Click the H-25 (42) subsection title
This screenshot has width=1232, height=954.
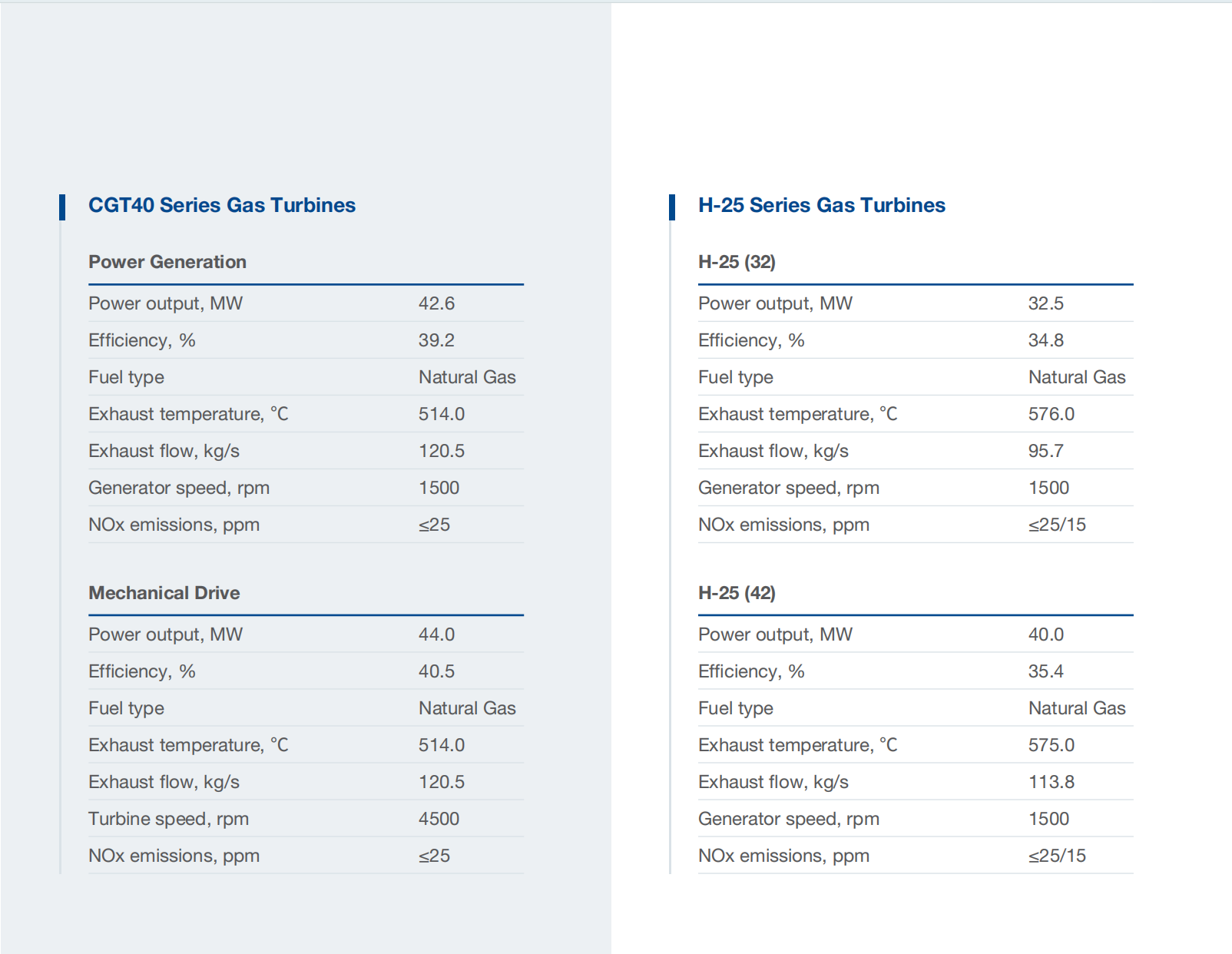click(x=737, y=593)
